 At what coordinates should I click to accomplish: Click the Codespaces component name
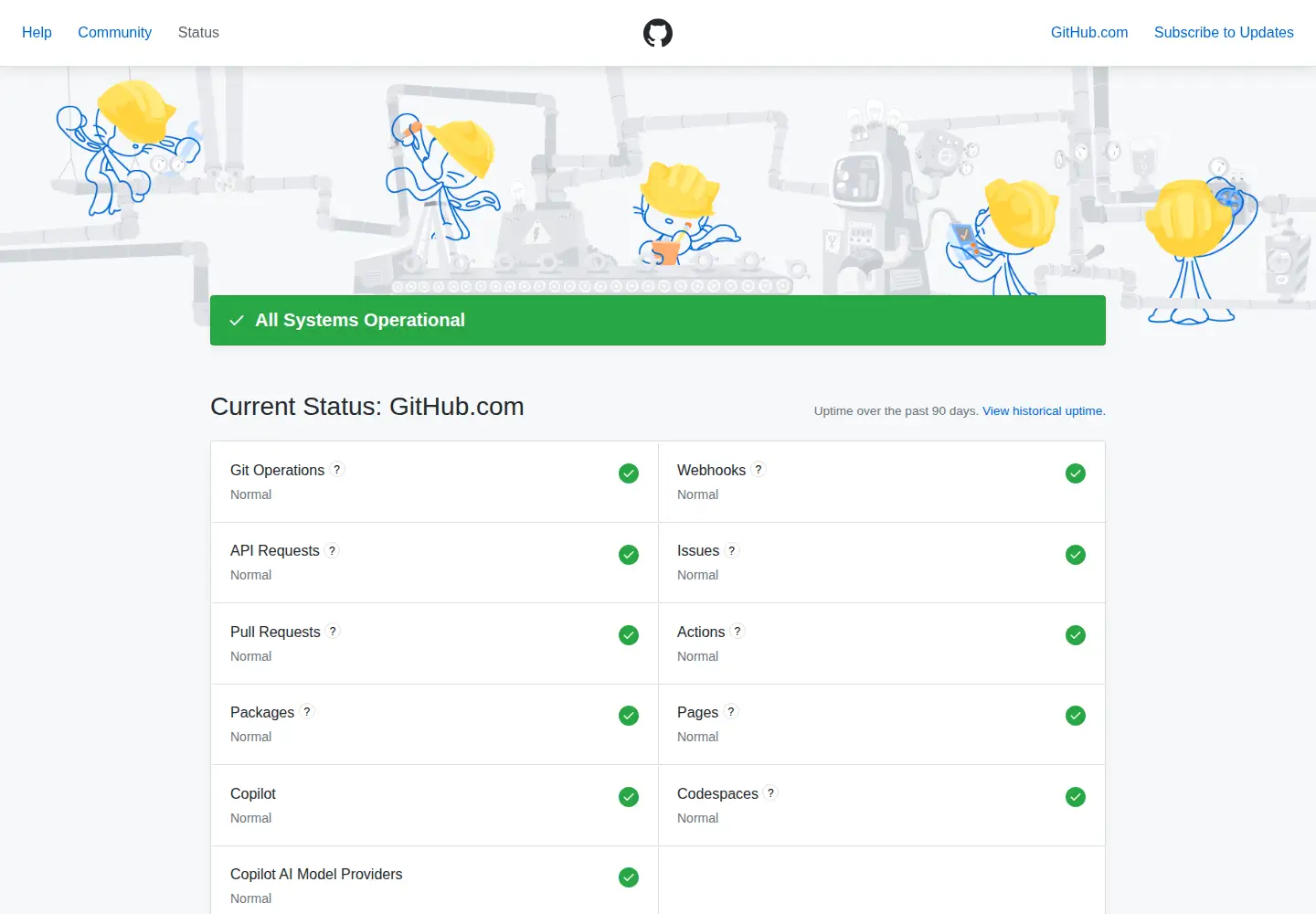717,793
